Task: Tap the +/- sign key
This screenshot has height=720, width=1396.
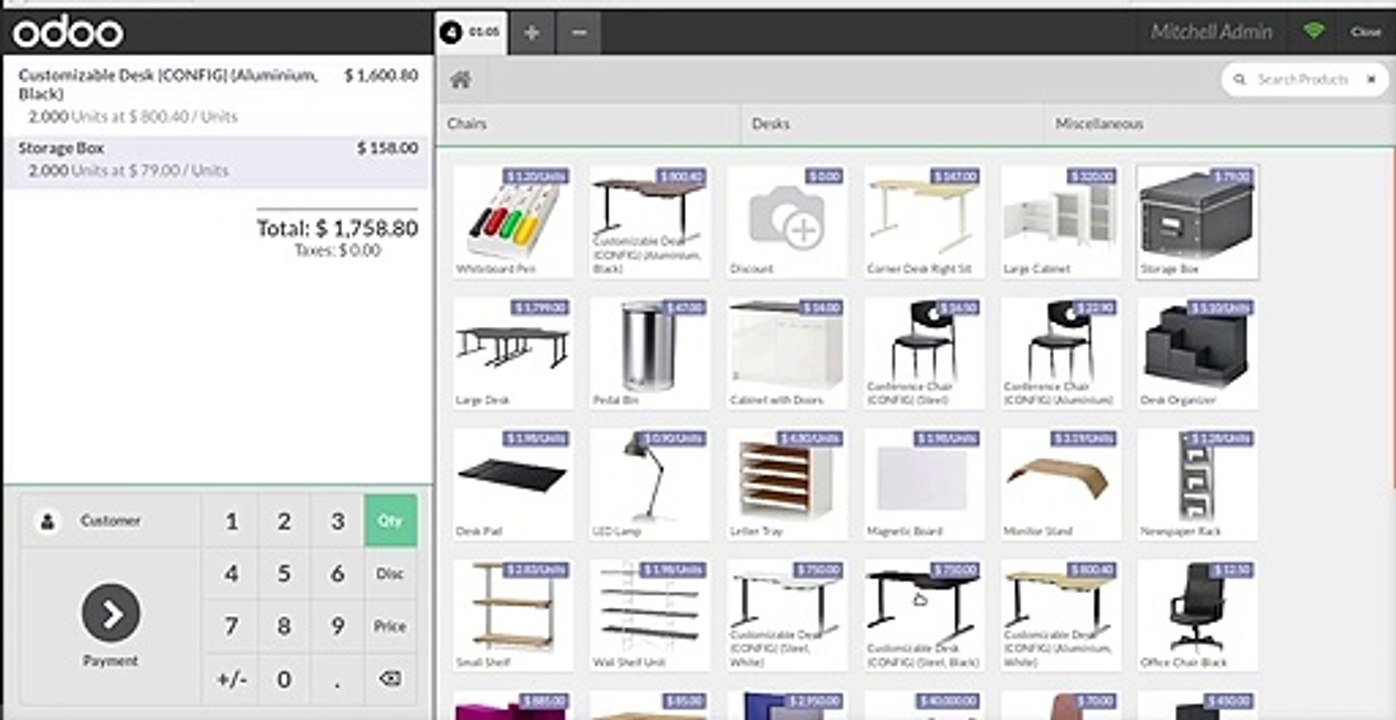Action: coord(231,680)
